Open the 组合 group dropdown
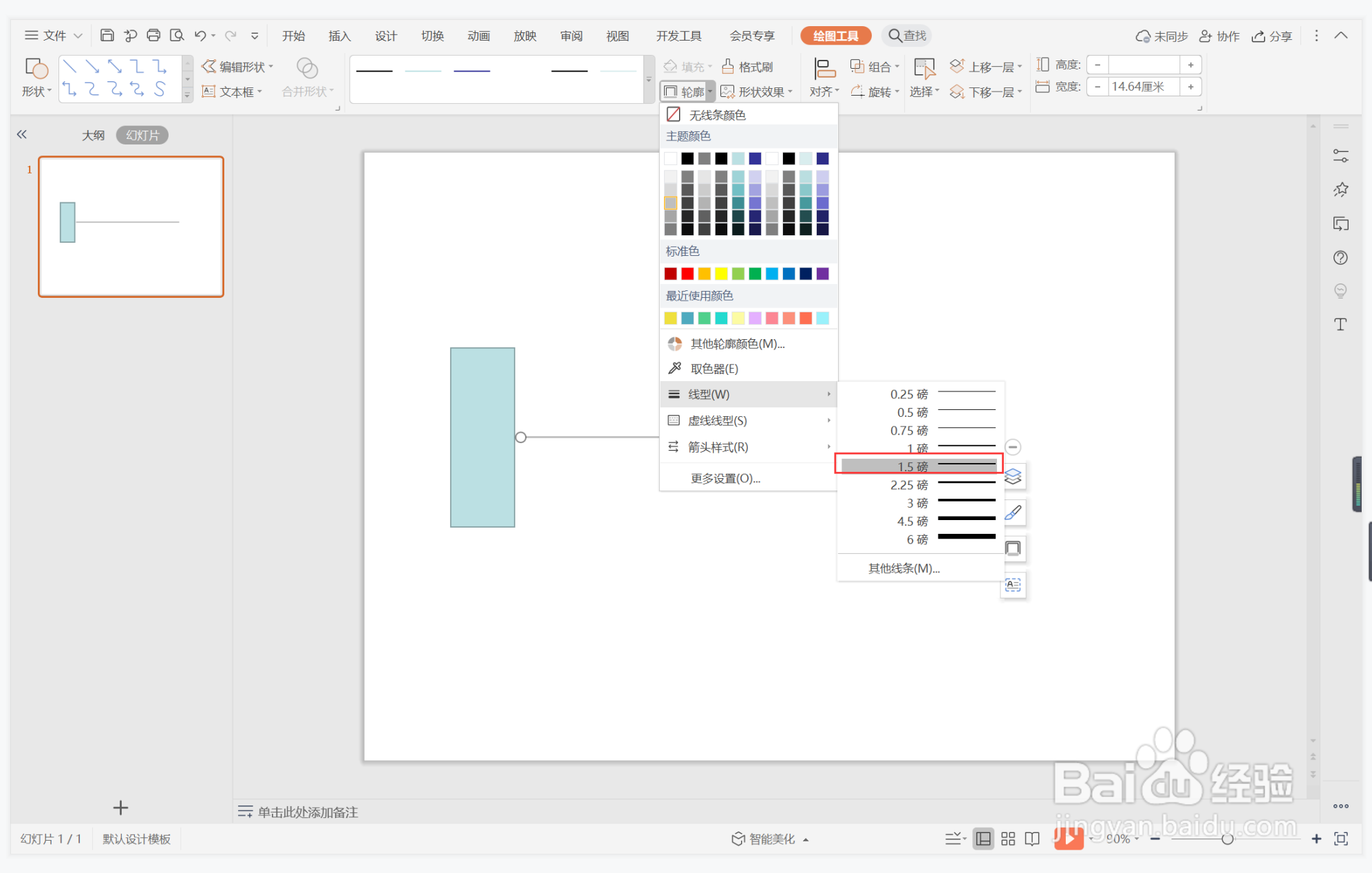 [x=875, y=67]
